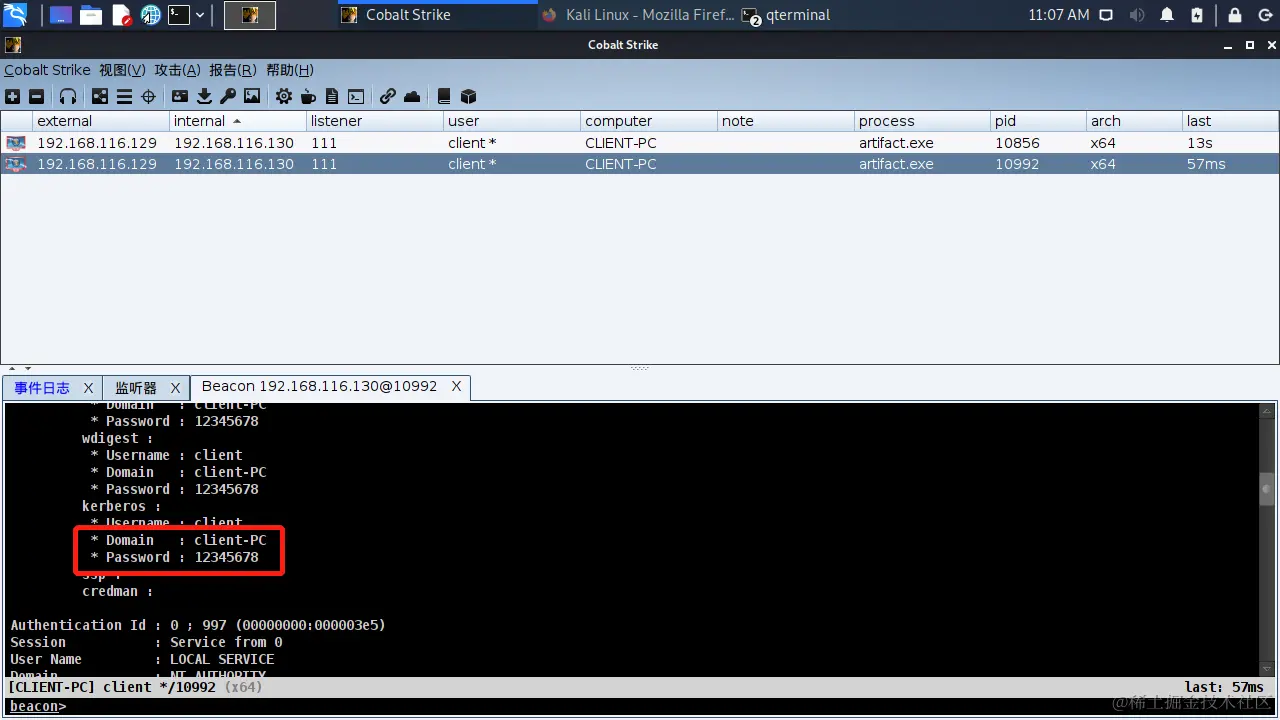The width and height of the screenshot is (1280, 720).
Task: Open Credentials via the ID card icon
Action: point(180,96)
